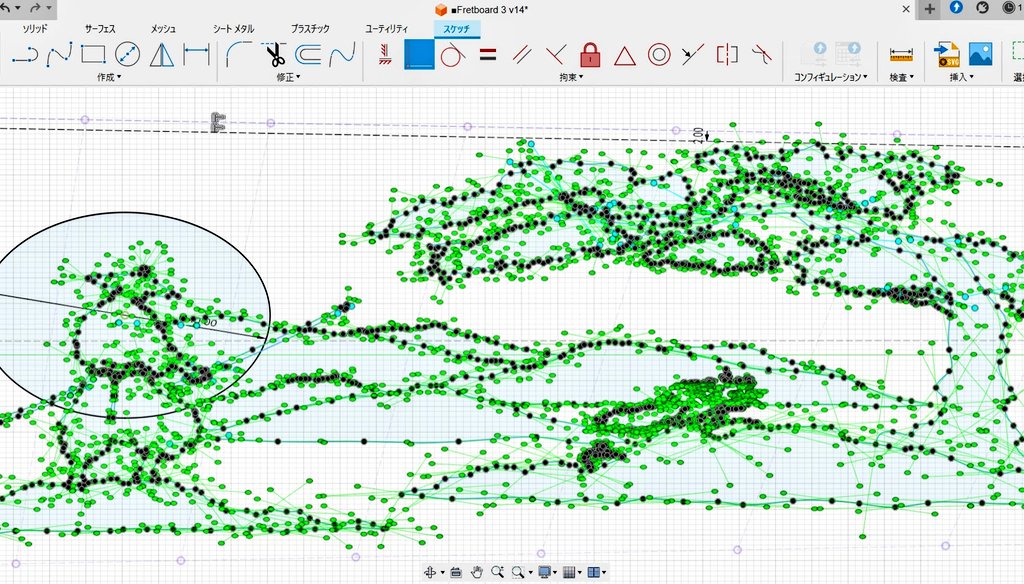Click the Orbit navigation icon

coord(430,572)
